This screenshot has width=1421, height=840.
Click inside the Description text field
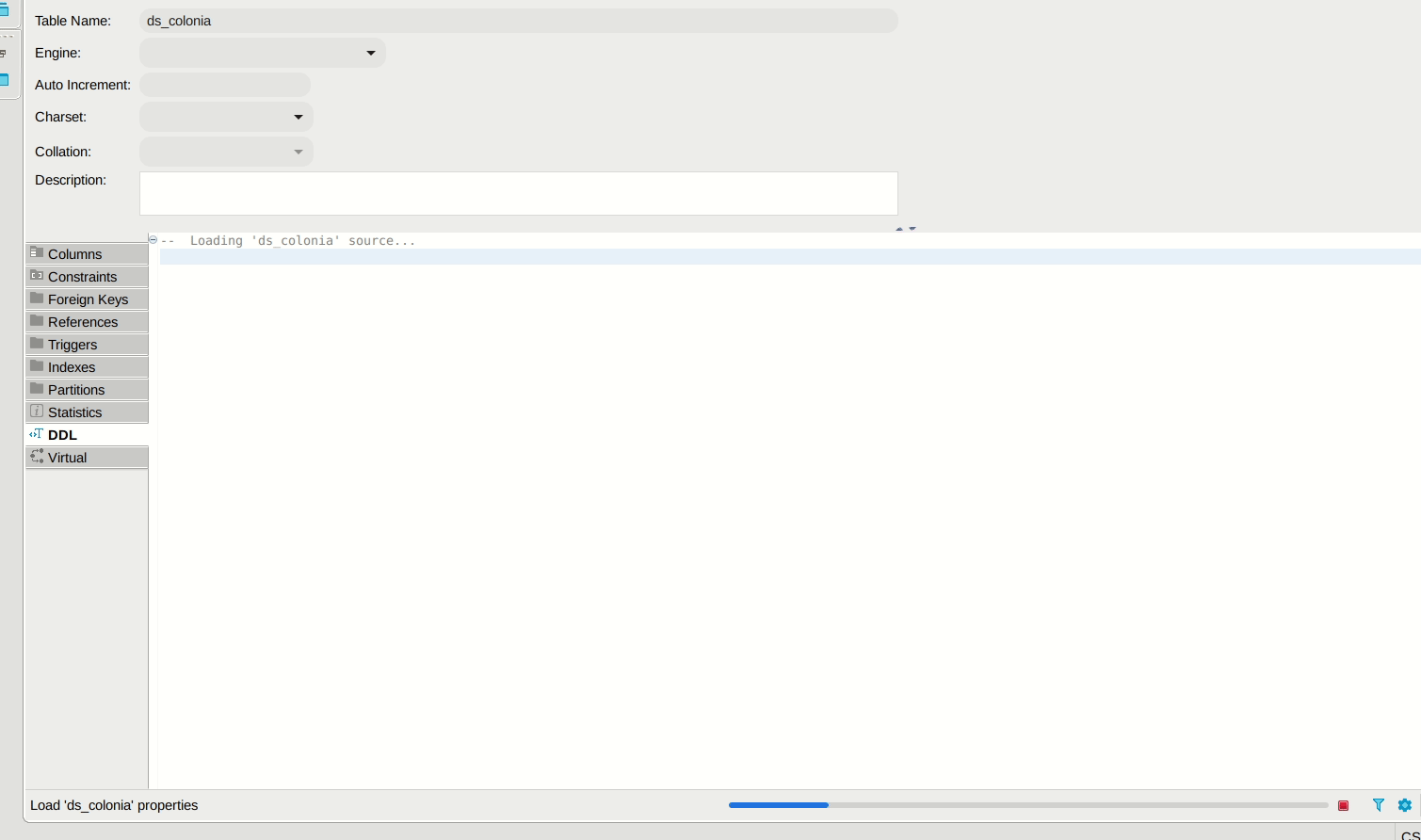pos(518,193)
